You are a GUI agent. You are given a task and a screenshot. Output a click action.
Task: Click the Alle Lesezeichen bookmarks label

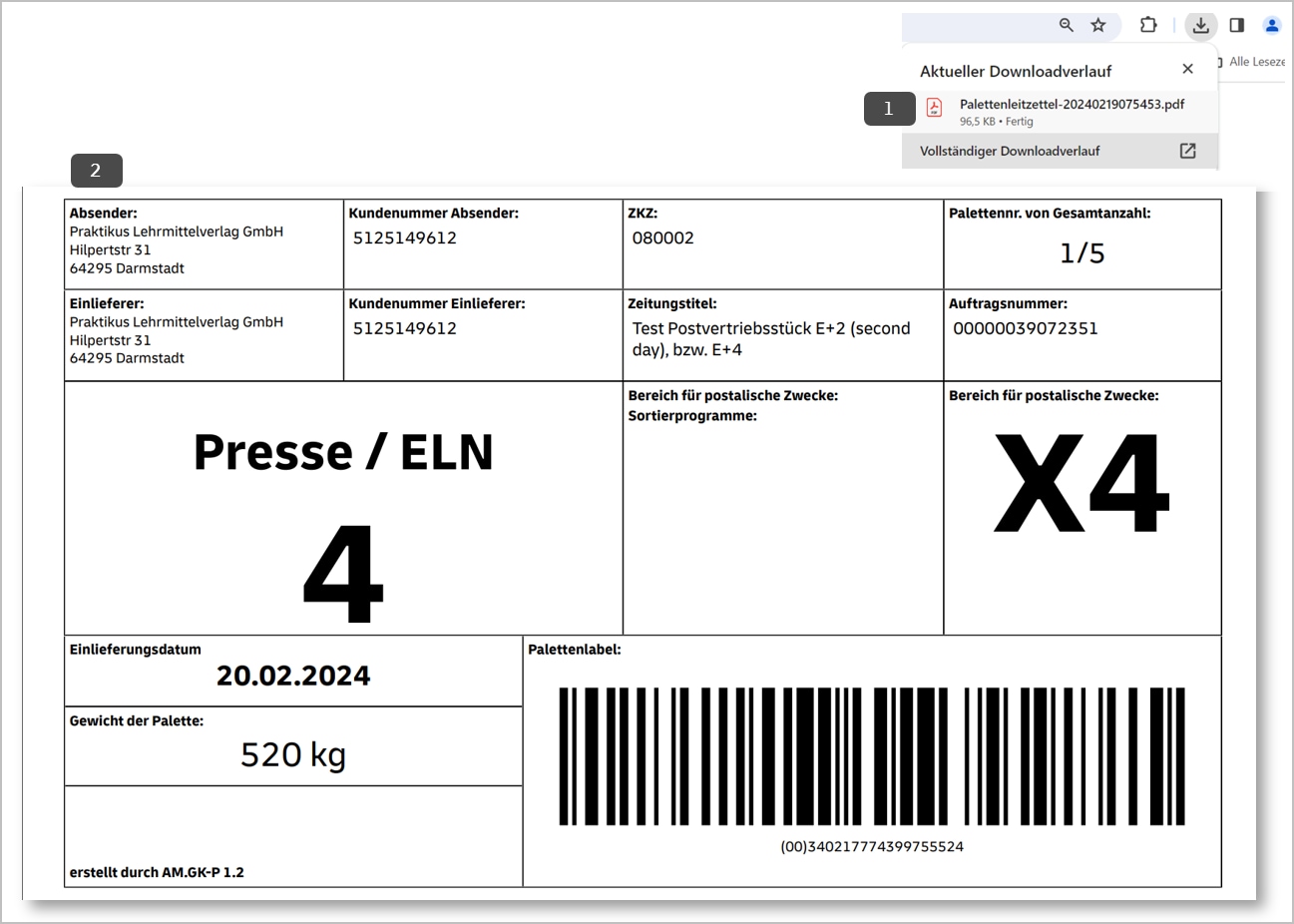(x=1255, y=62)
